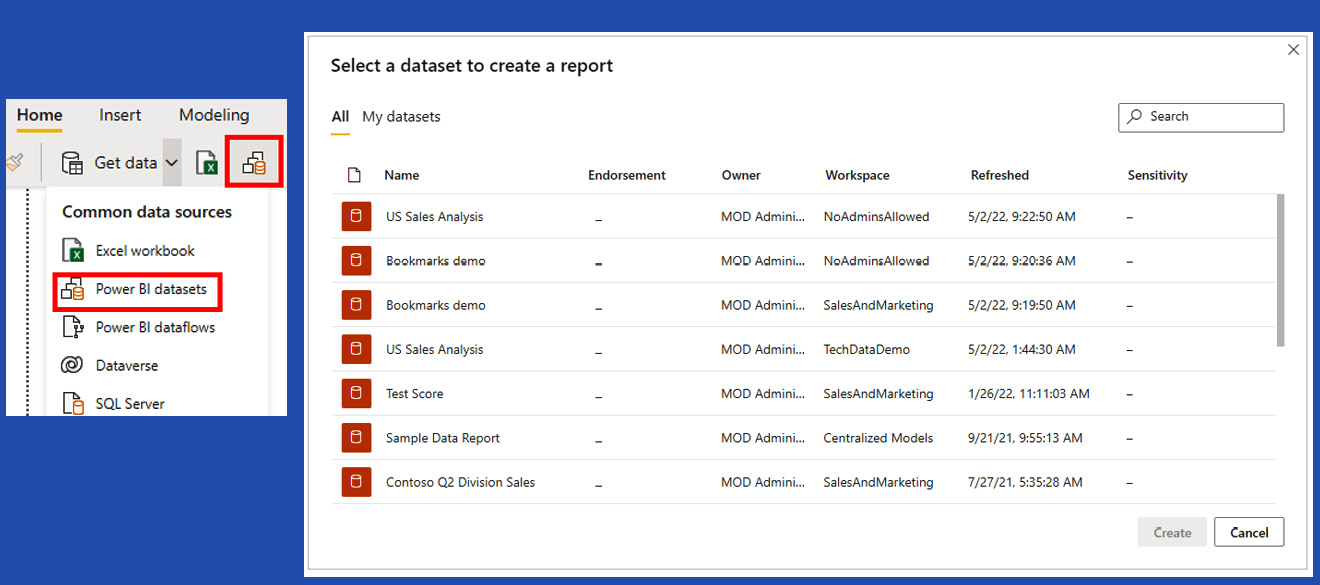Click dataset icon for Test Score
Screen dimensions: 1320x585
point(356,394)
